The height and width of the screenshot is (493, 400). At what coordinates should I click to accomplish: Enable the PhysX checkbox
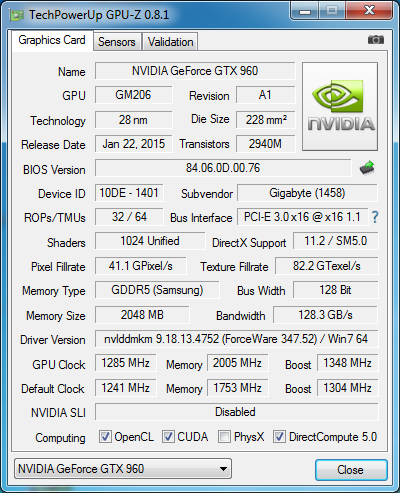click(224, 437)
